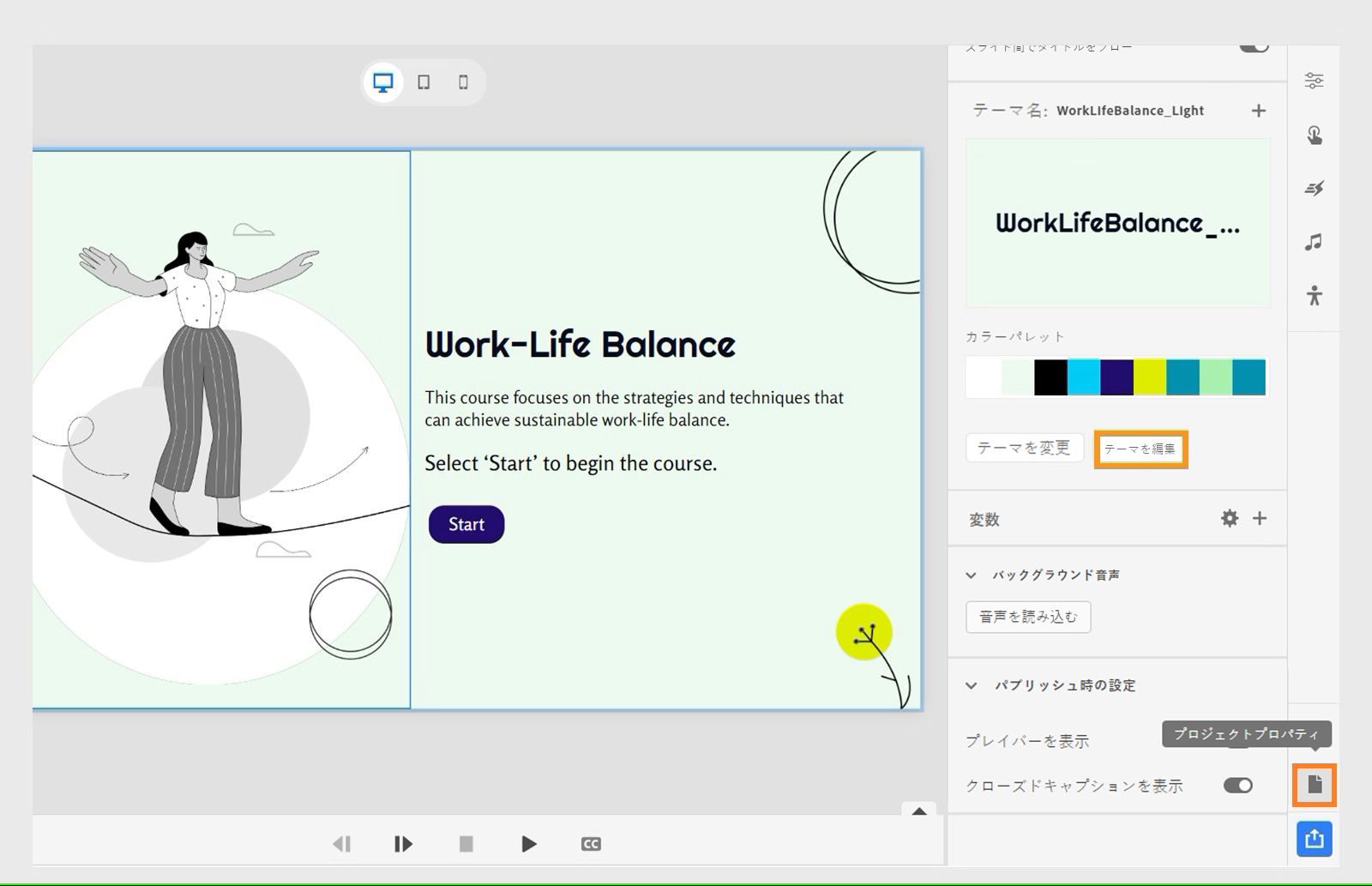The height and width of the screenshot is (886, 1372).
Task: Play from current slide step button
Action: [x=403, y=844]
